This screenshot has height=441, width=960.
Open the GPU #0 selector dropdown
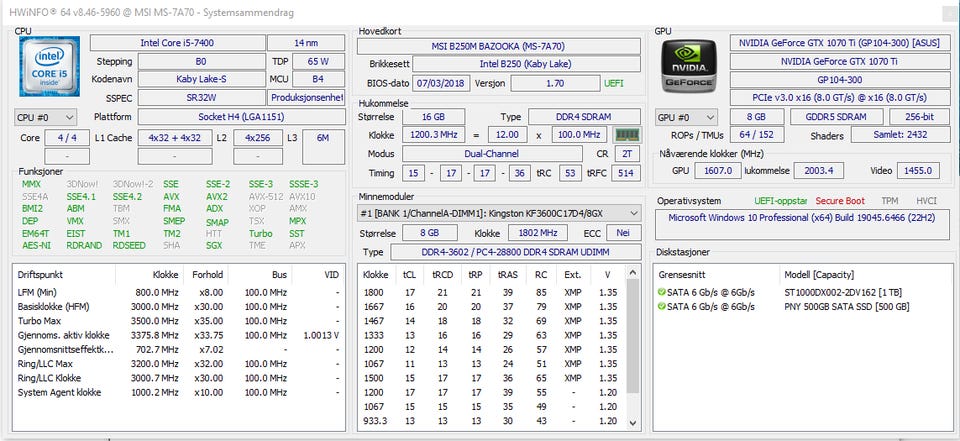686,117
